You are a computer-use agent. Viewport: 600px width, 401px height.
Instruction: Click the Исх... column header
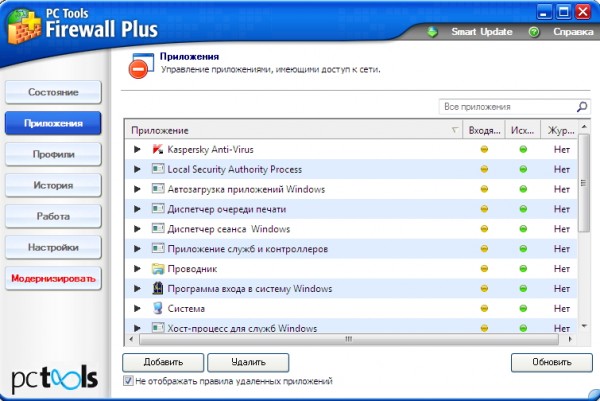523,130
